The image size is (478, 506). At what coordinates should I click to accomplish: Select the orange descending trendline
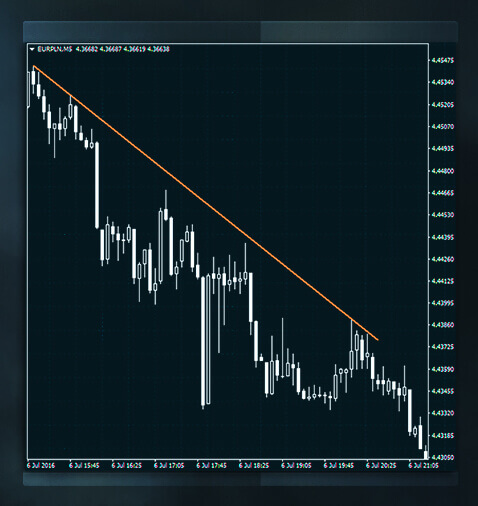coord(206,203)
